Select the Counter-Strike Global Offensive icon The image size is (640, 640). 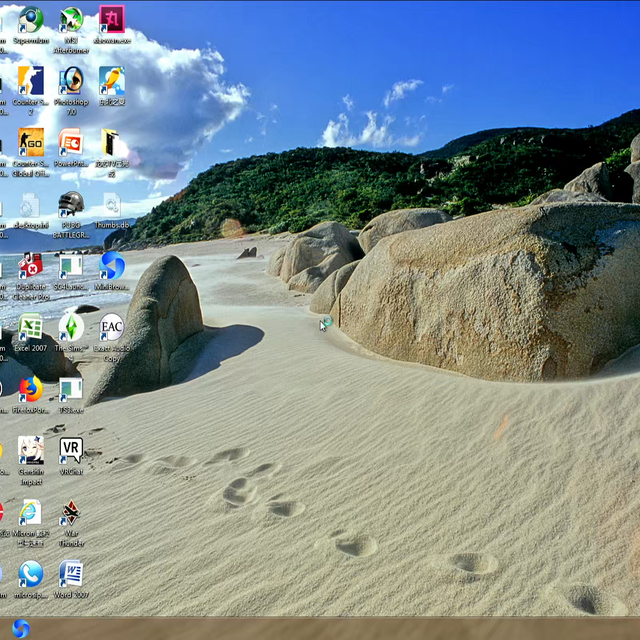pos(31,142)
